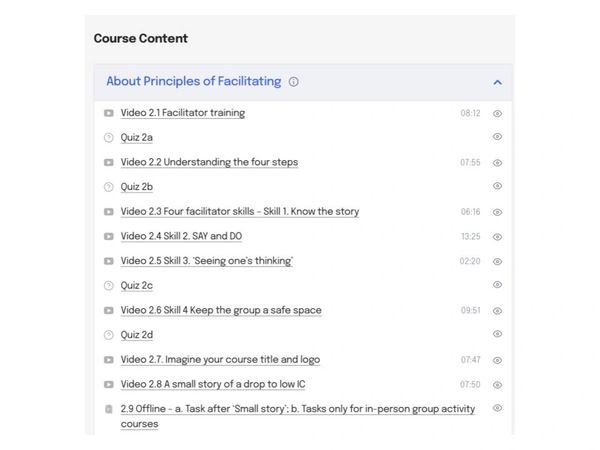Click the video icon for Video 2.7

[x=108, y=360]
